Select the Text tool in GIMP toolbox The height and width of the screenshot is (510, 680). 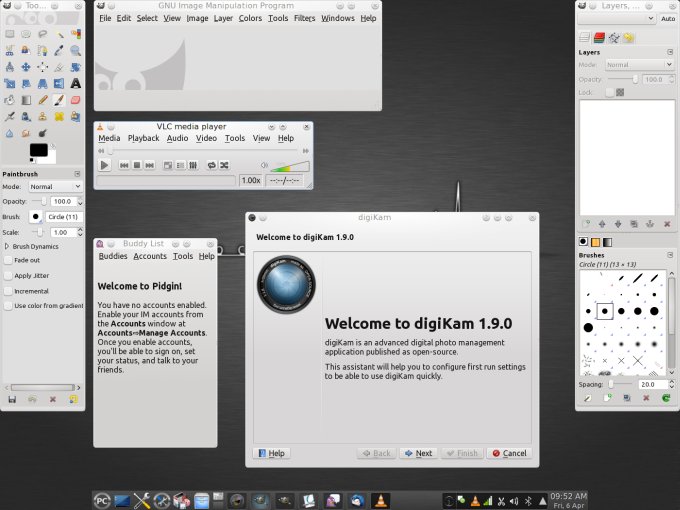76,83
